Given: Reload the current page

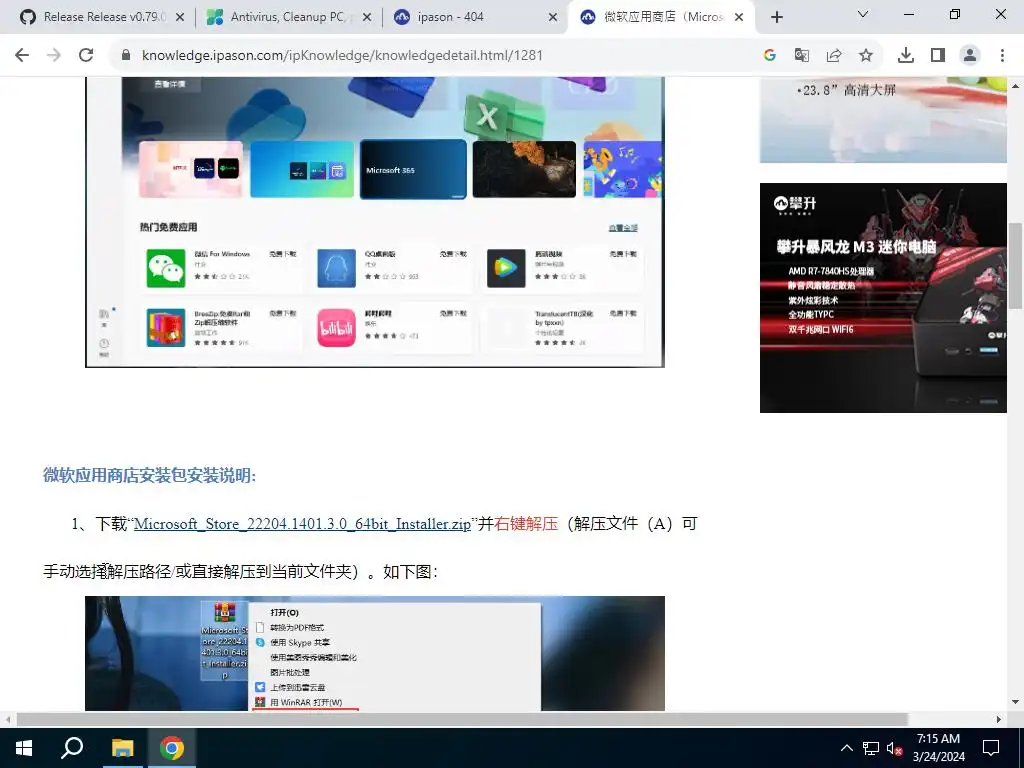Looking at the screenshot, I should coord(86,56).
